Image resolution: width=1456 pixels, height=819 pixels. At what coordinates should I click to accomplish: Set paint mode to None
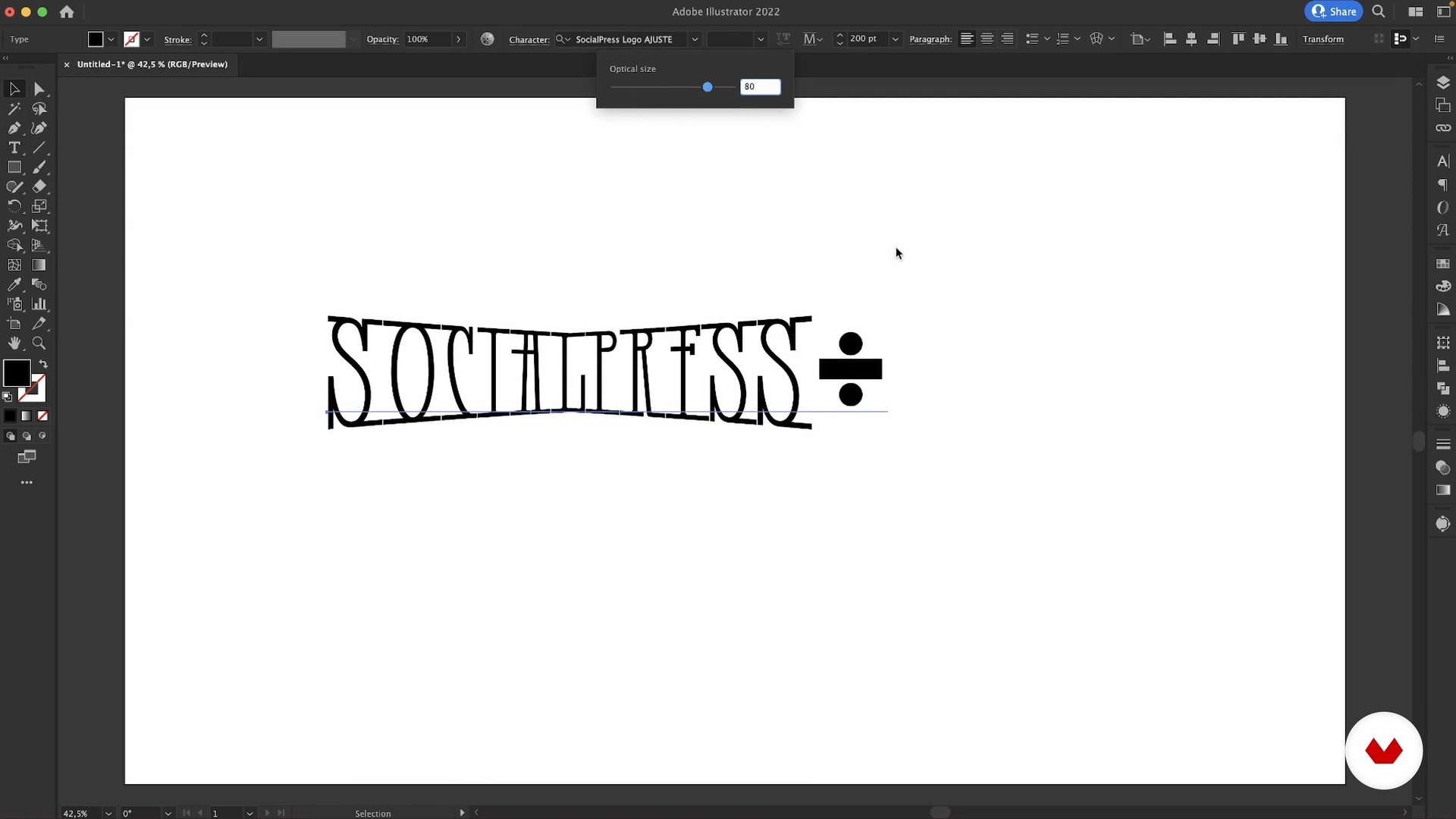point(43,416)
